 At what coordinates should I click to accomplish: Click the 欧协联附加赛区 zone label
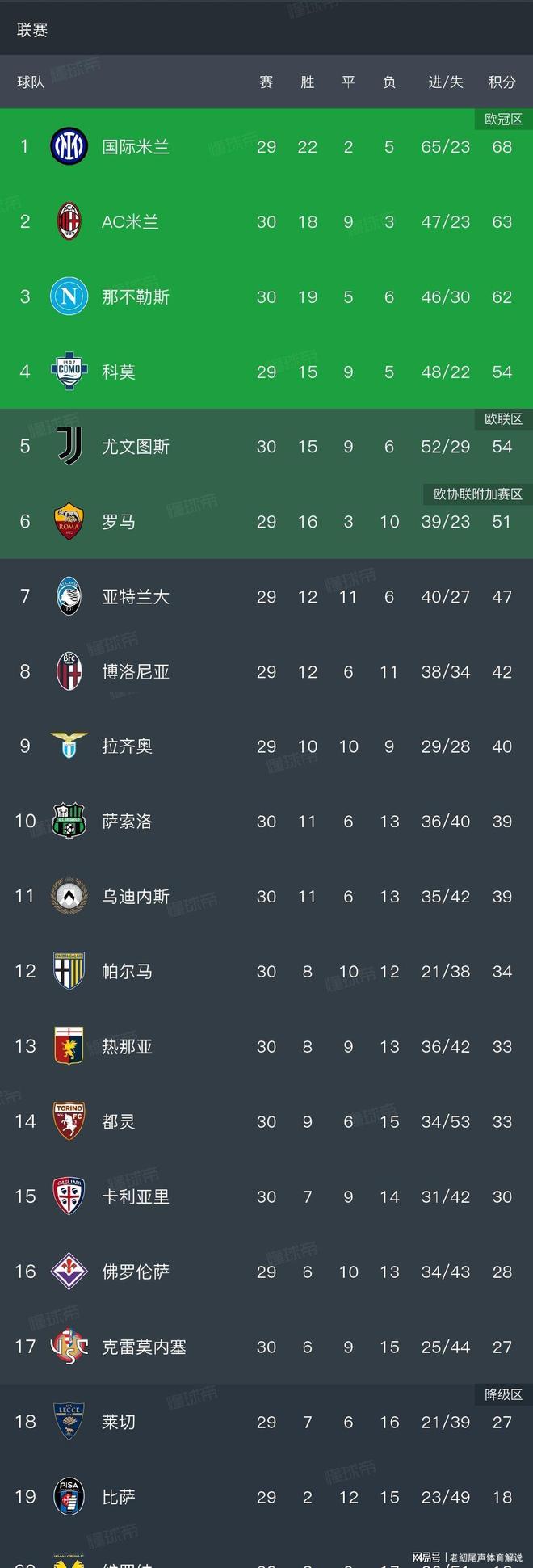478,494
